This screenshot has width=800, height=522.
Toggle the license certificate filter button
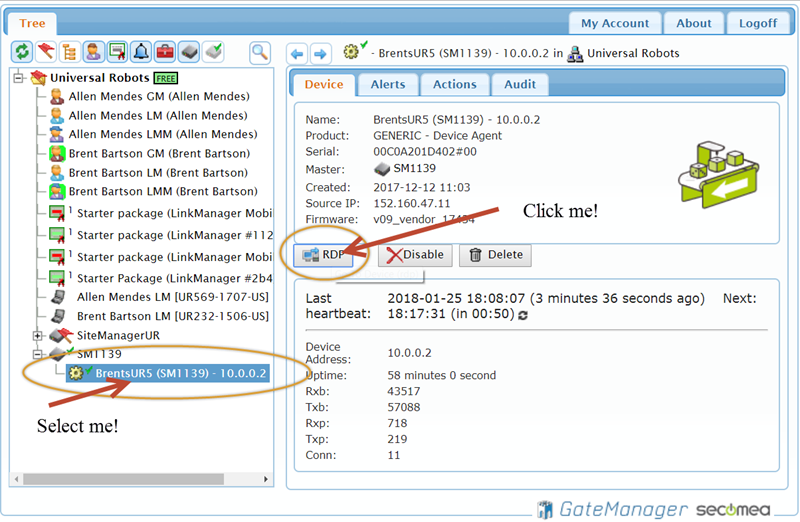click(x=117, y=52)
